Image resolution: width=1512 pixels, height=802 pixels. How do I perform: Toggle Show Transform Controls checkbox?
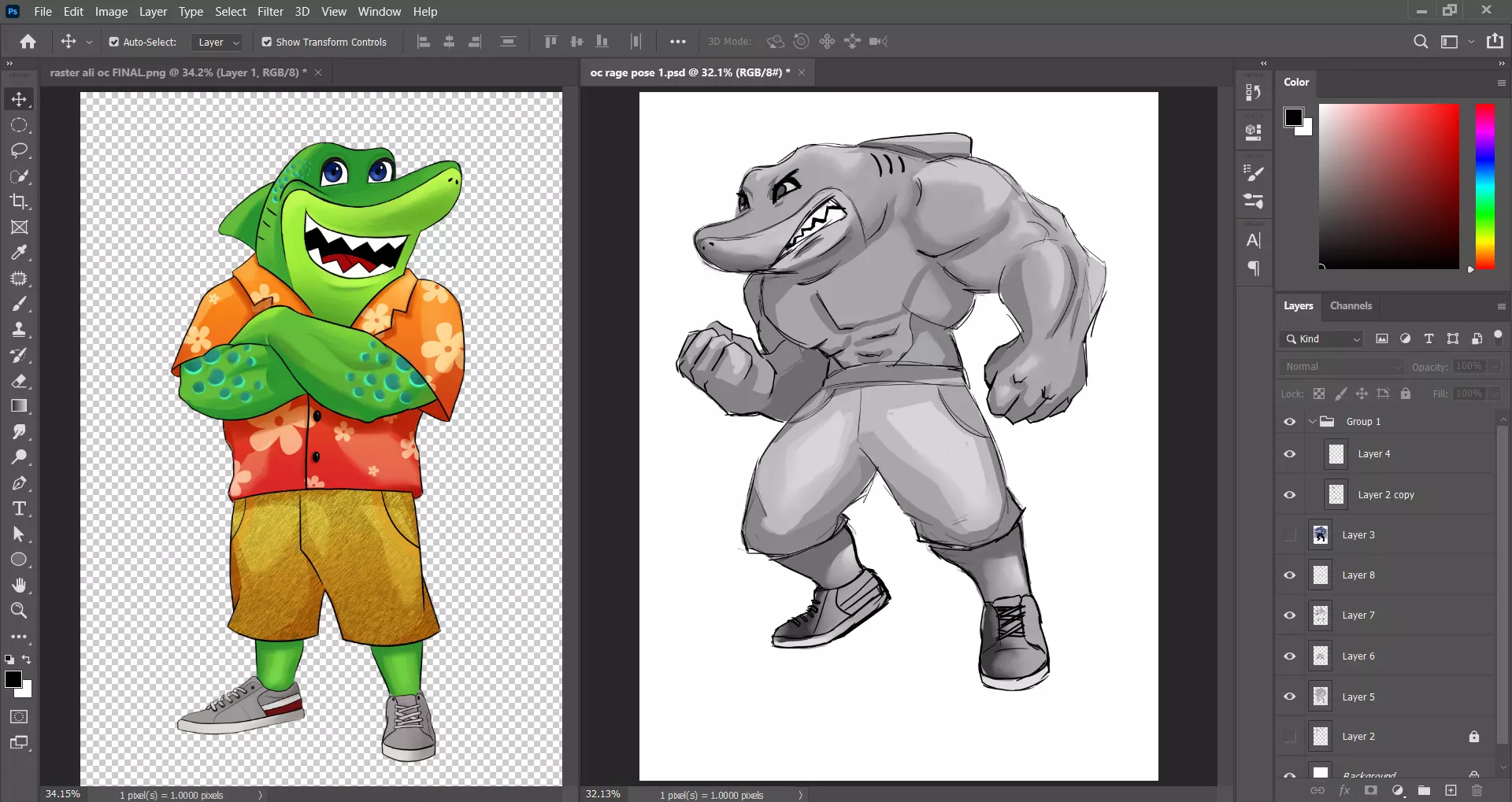267,42
